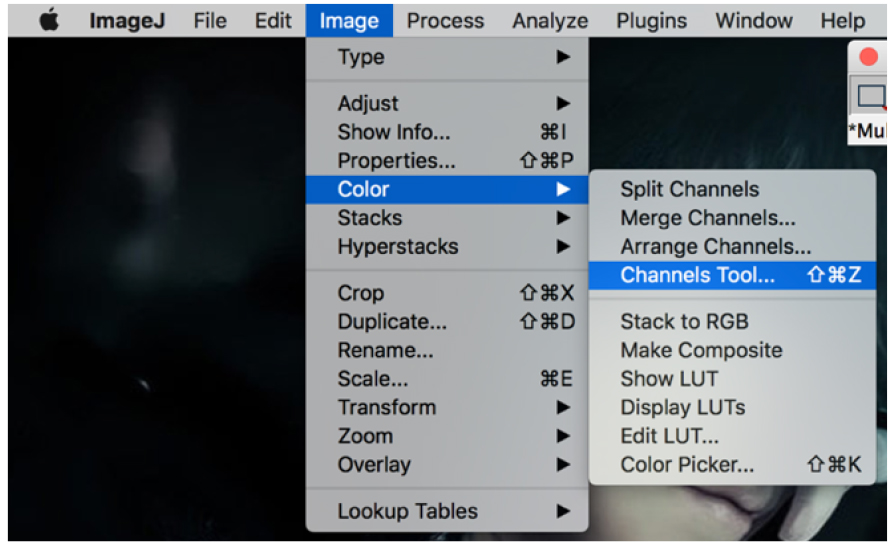Expand the Zoom submenu
Viewport: 892px width, 544px height.
[x=447, y=436]
